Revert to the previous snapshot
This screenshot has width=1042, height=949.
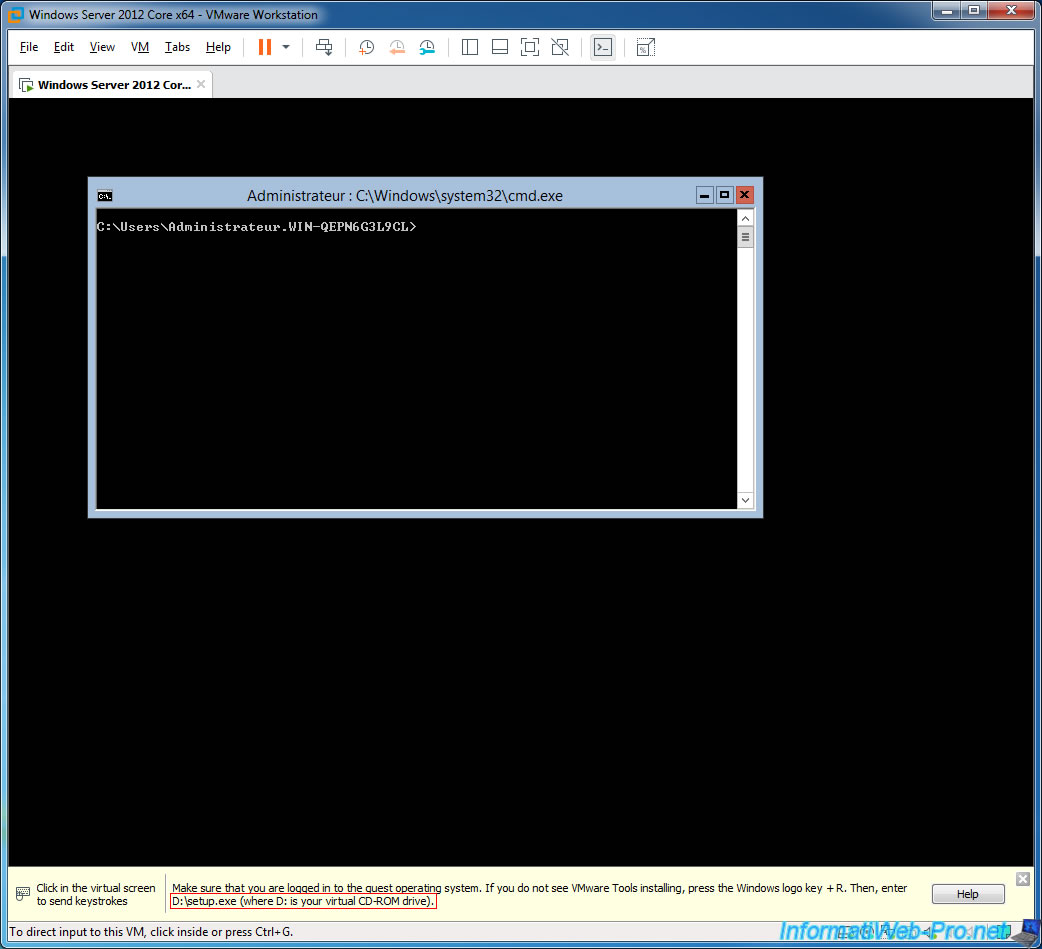coord(397,47)
